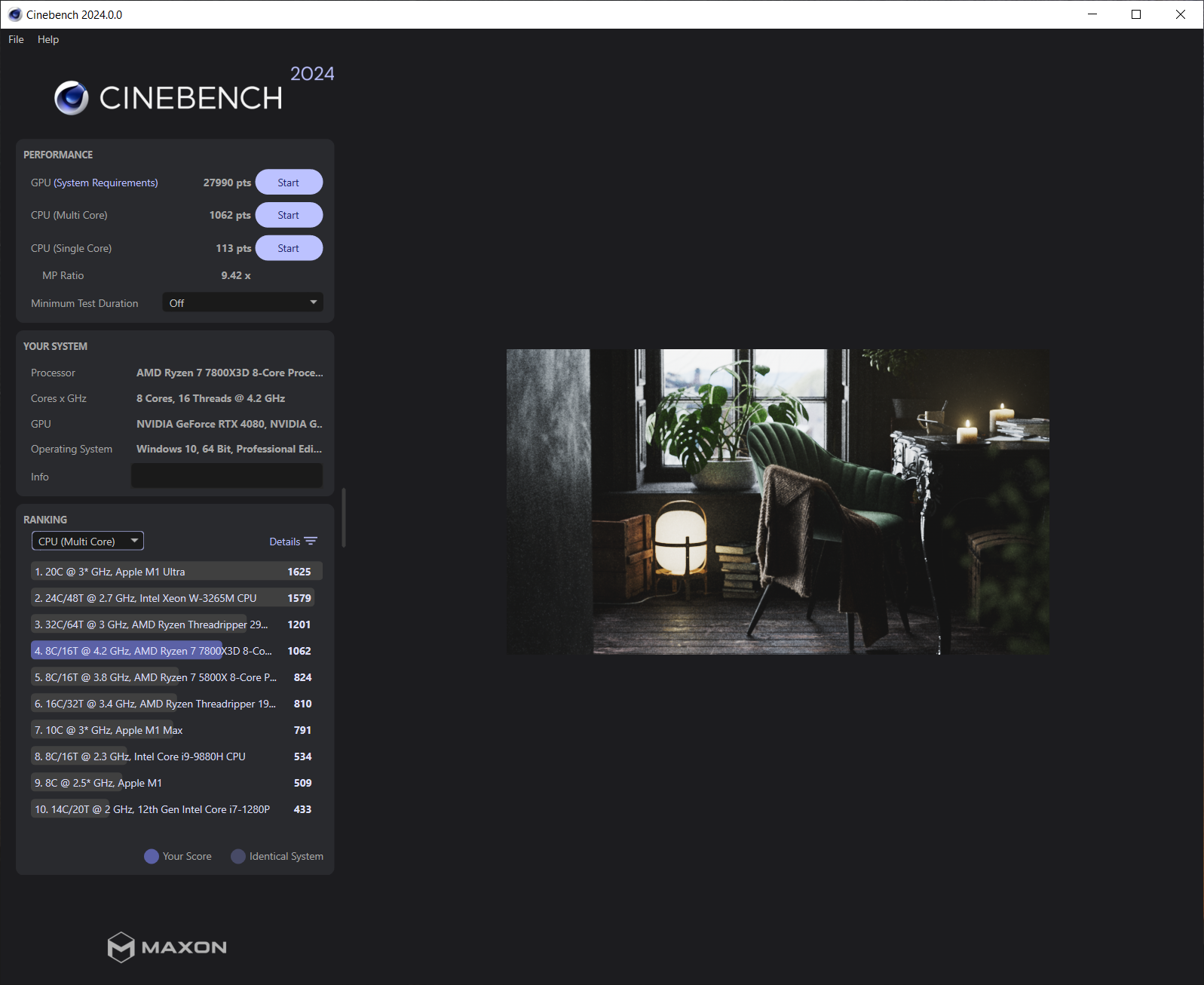This screenshot has width=1204, height=985.
Task: Click the CPU Multi Core score 1062 pts
Action: point(230,215)
